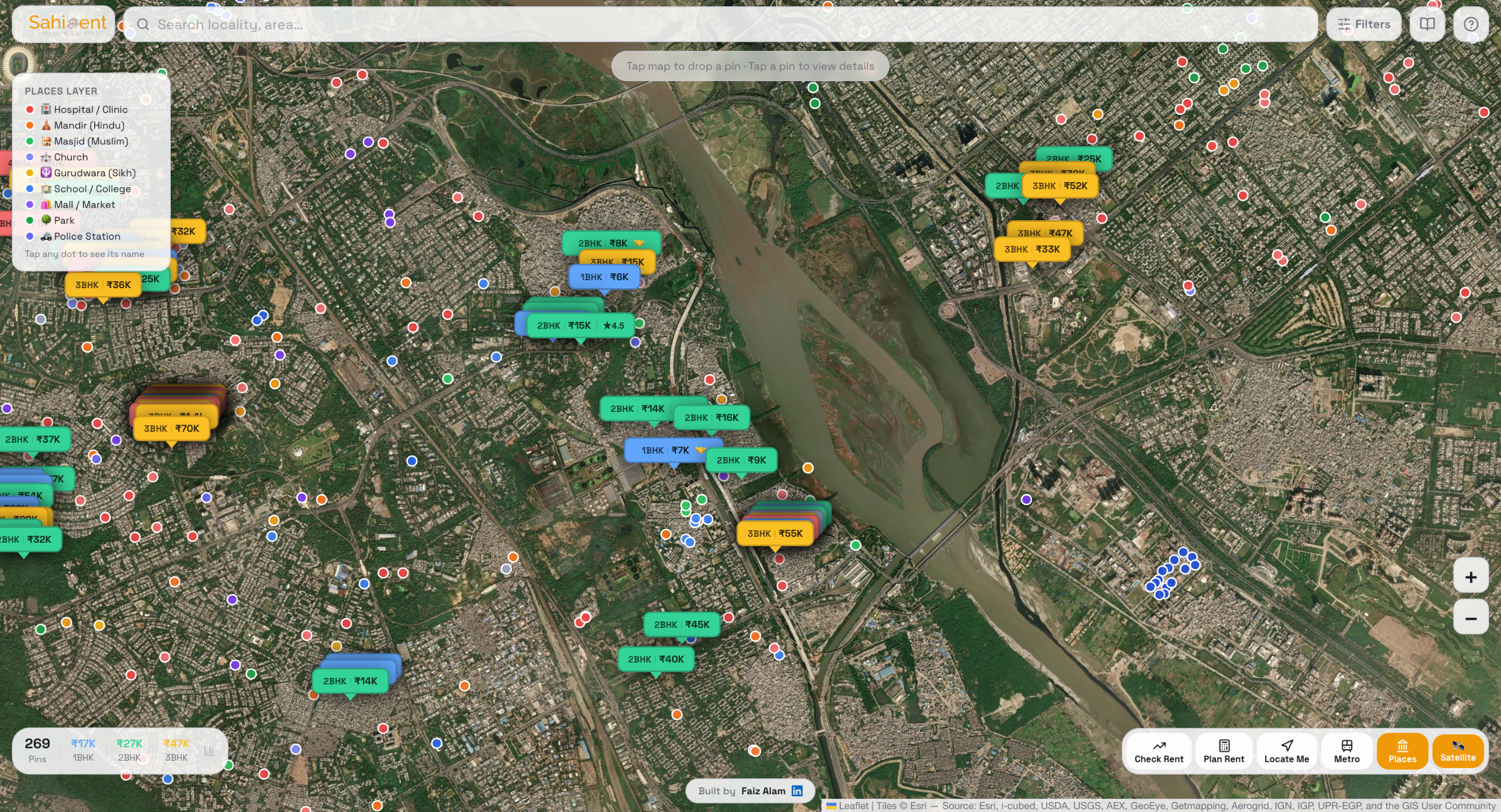This screenshot has width=1501, height=812.
Task: Disable Satellite map view
Action: coord(1457,751)
